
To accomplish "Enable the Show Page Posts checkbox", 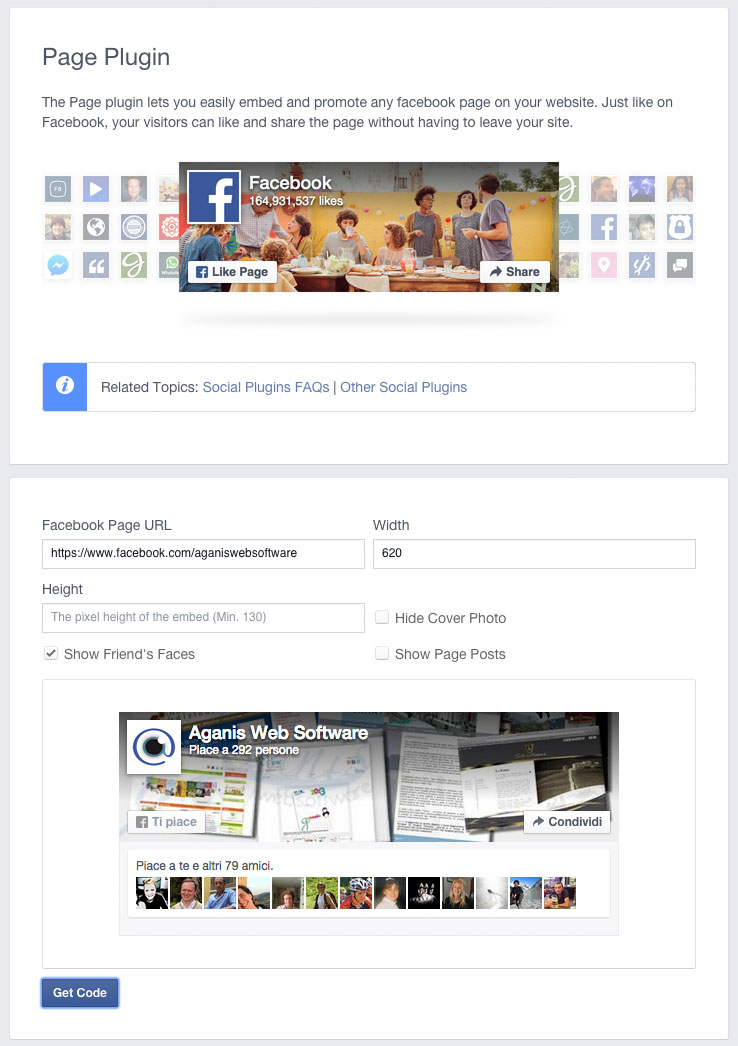I will [x=382, y=653].
